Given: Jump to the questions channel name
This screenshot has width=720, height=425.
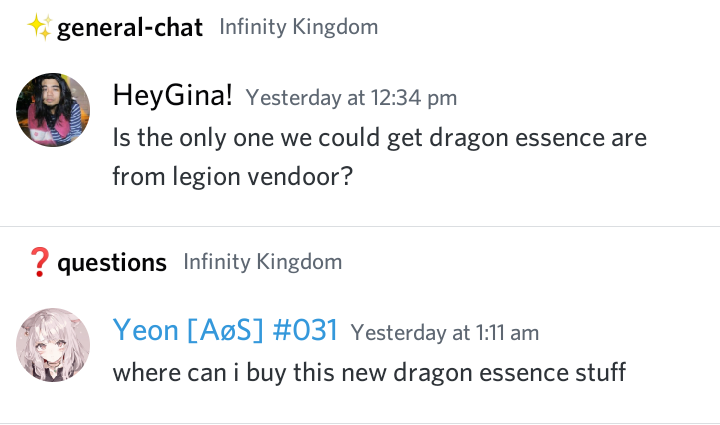Looking at the screenshot, I should pyautogui.click(x=112, y=263).
